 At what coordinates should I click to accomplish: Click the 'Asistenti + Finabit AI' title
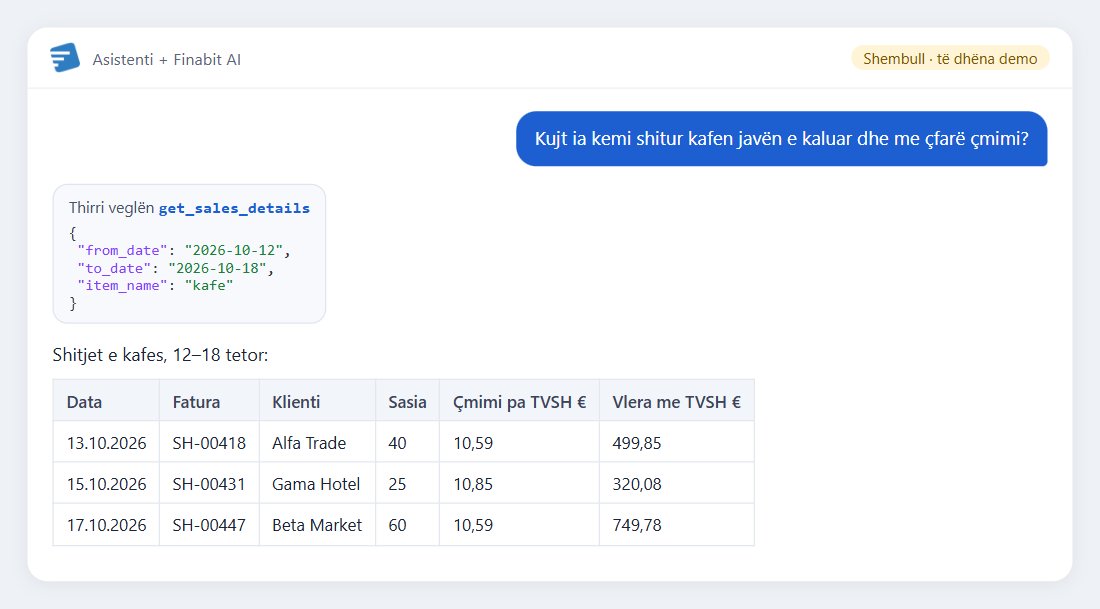(x=166, y=60)
